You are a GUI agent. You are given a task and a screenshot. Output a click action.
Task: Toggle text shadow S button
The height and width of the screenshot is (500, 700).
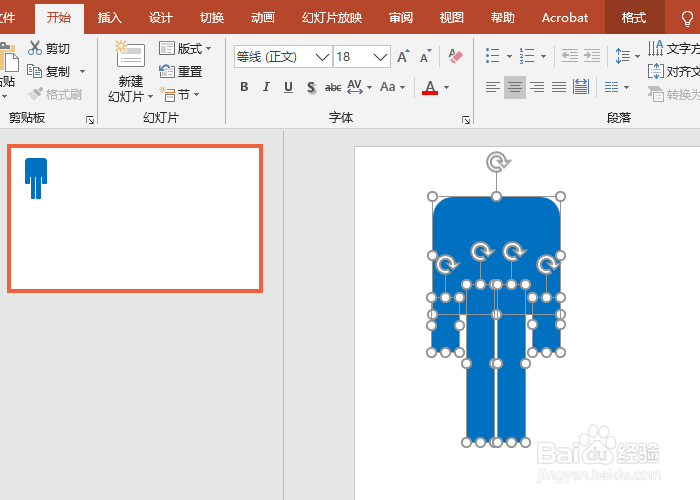(311, 87)
